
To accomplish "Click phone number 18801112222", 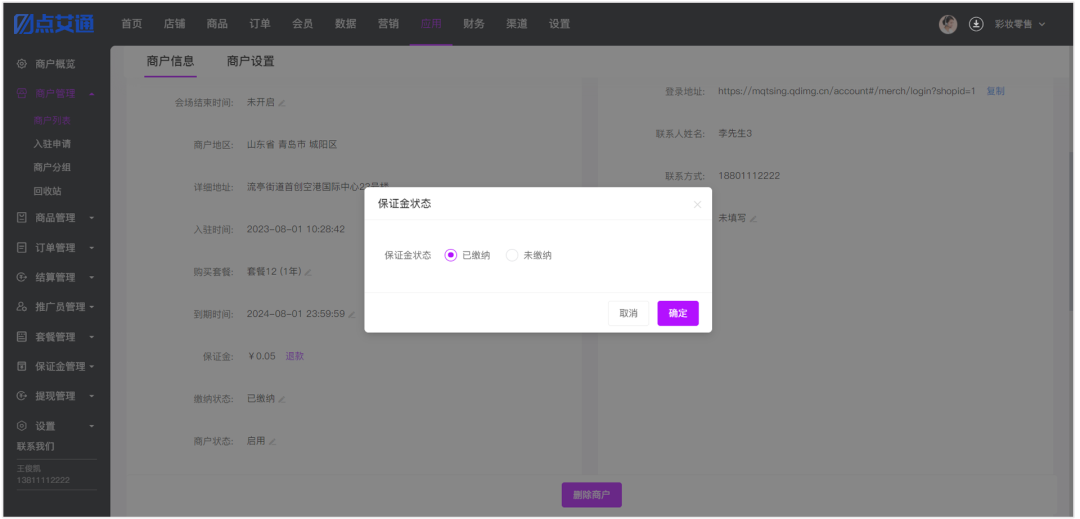I will click(749, 176).
